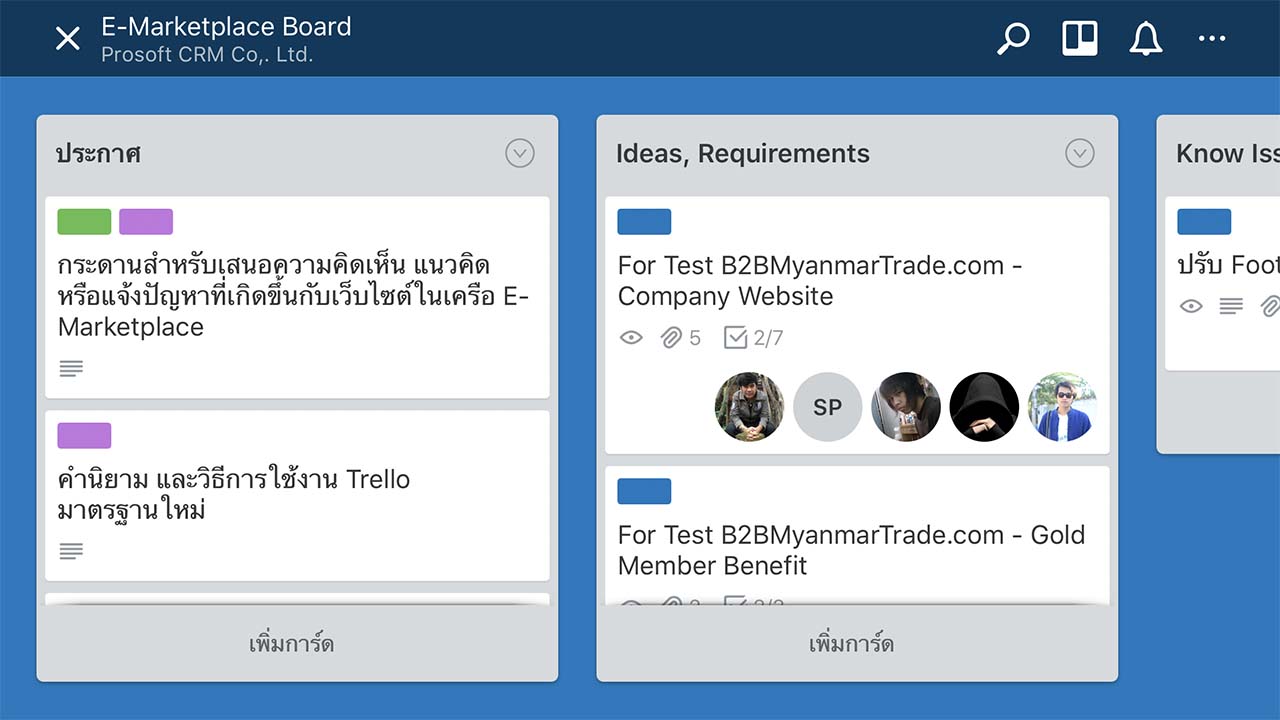Collapse the Ideas, Requirements list via its chevron
The width and height of the screenshot is (1280, 720).
tap(1079, 153)
